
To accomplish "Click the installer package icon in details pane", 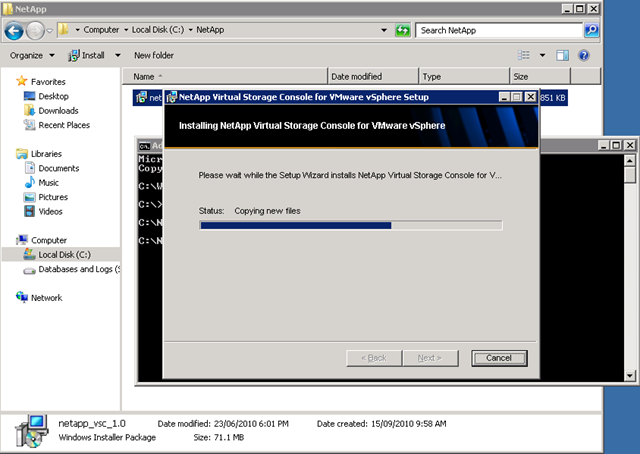I will [x=32, y=431].
